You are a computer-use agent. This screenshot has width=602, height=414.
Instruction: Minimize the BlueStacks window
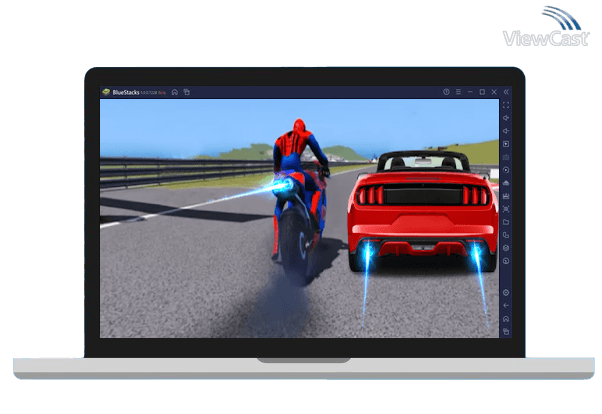pos(470,92)
